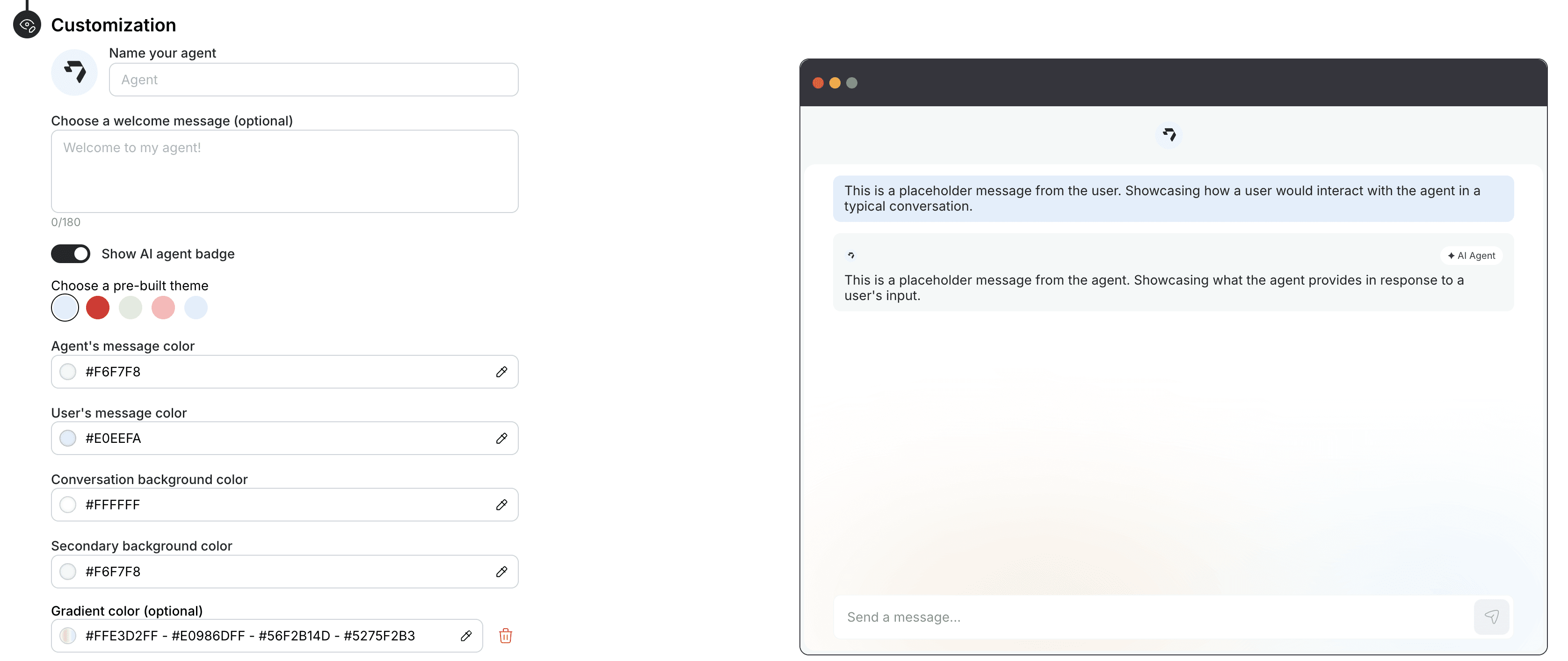Click the #F6F7F8 Secondary background color value
The height and width of the screenshot is (661, 1568).
(x=113, y=572)
